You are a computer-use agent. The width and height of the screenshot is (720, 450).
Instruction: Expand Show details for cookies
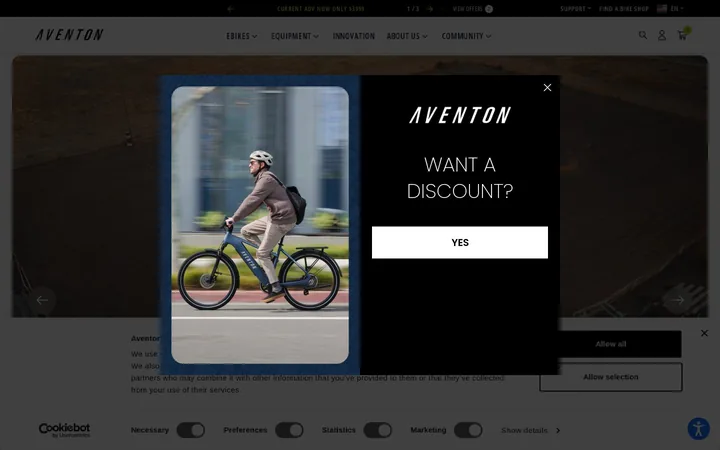pyautogui.click(x=530, y=430)
